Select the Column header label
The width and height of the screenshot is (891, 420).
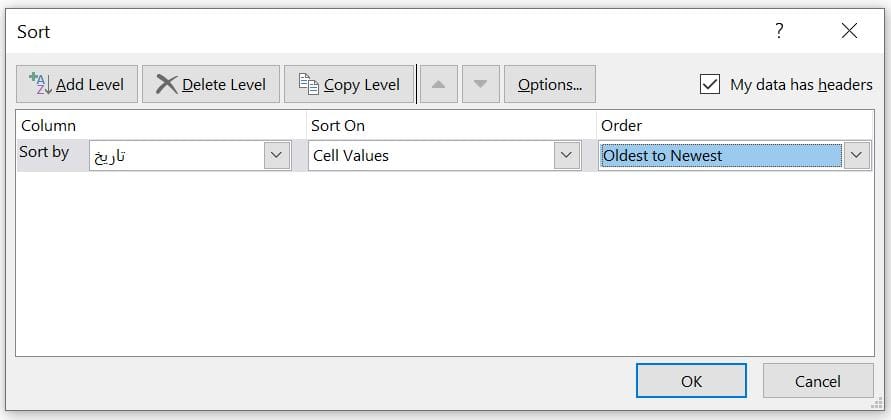click(48, 126)
